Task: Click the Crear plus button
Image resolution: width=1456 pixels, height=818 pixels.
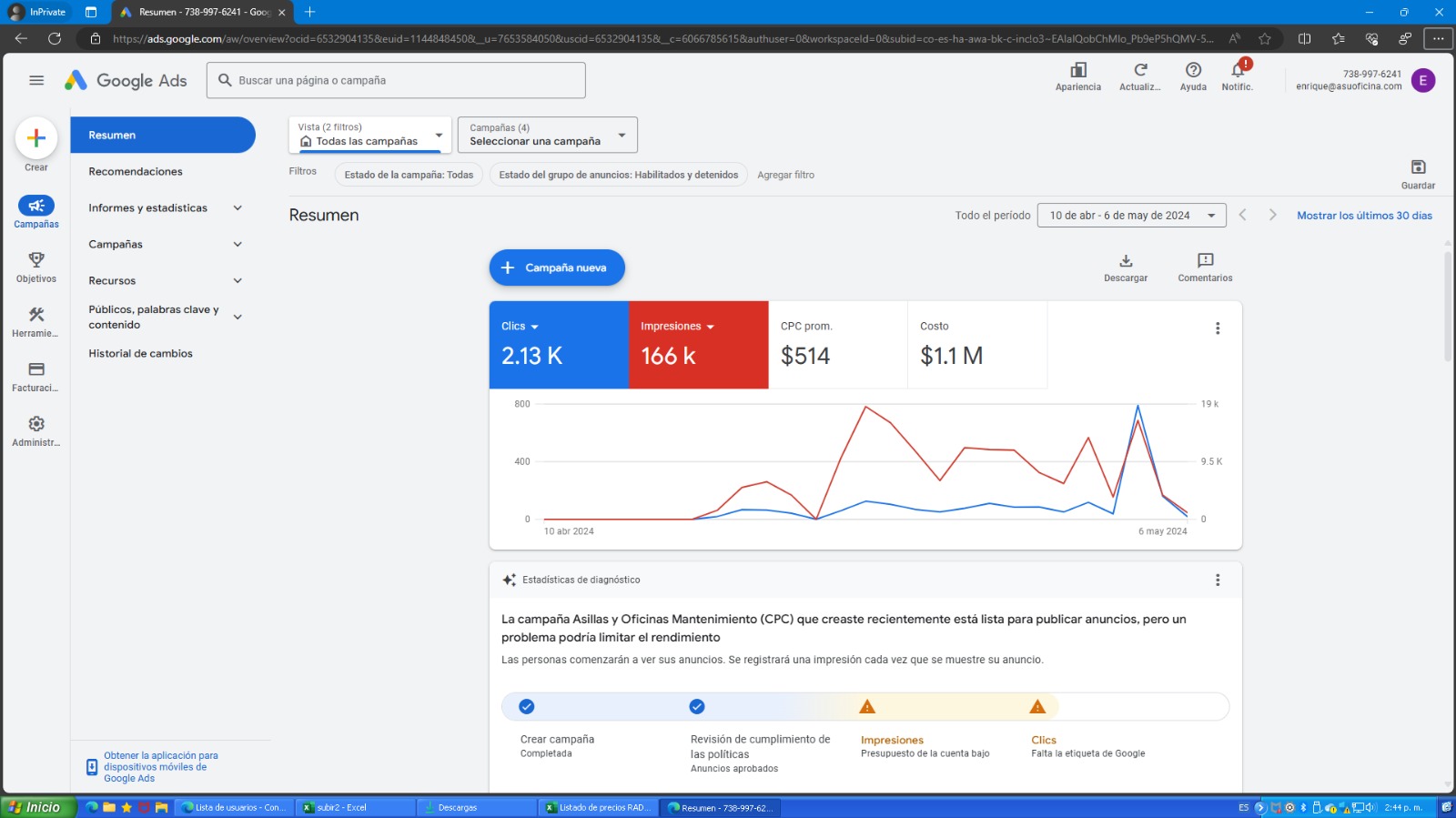Action: (x=36, y=138)
